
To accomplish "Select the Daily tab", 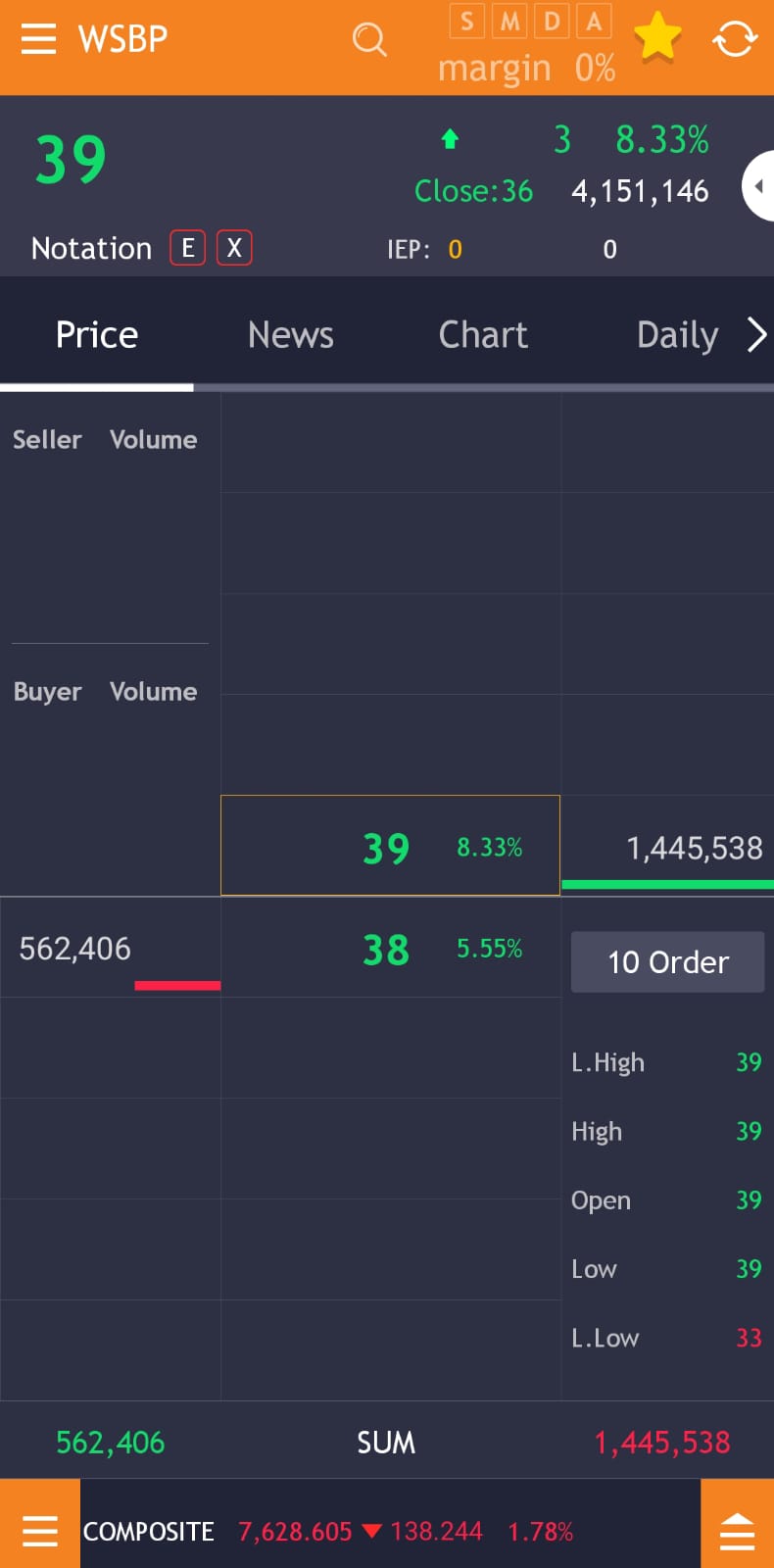I will point(677,335).
